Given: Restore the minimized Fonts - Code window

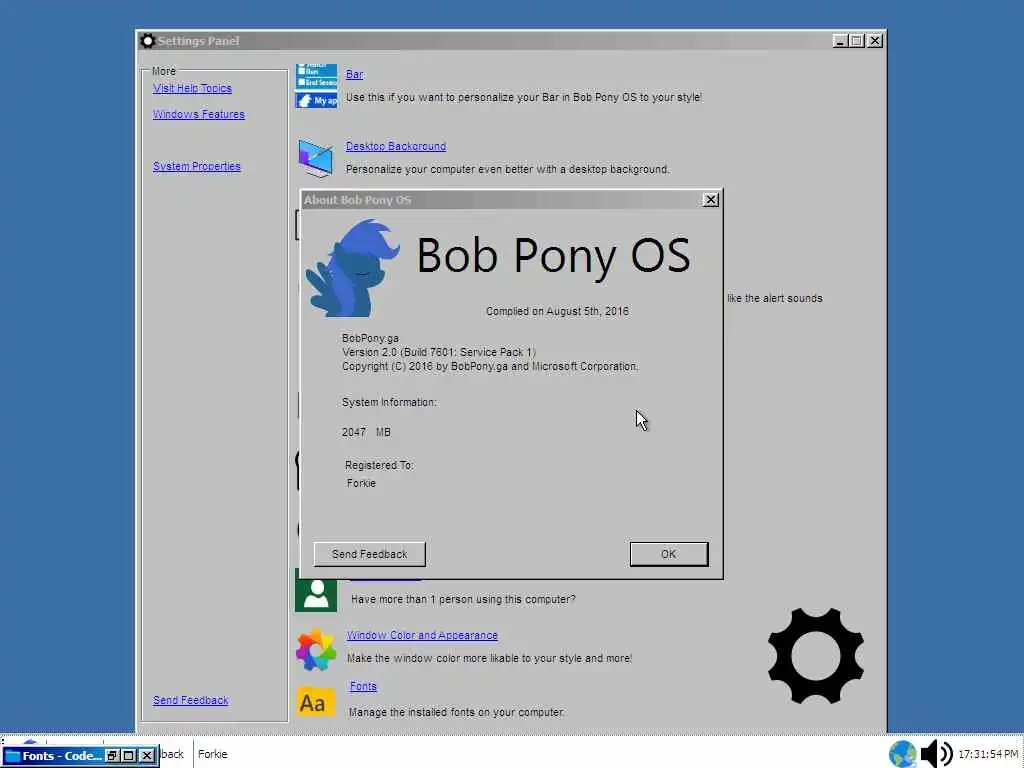Looking at the screenshot, I should (x=112, y=756).
